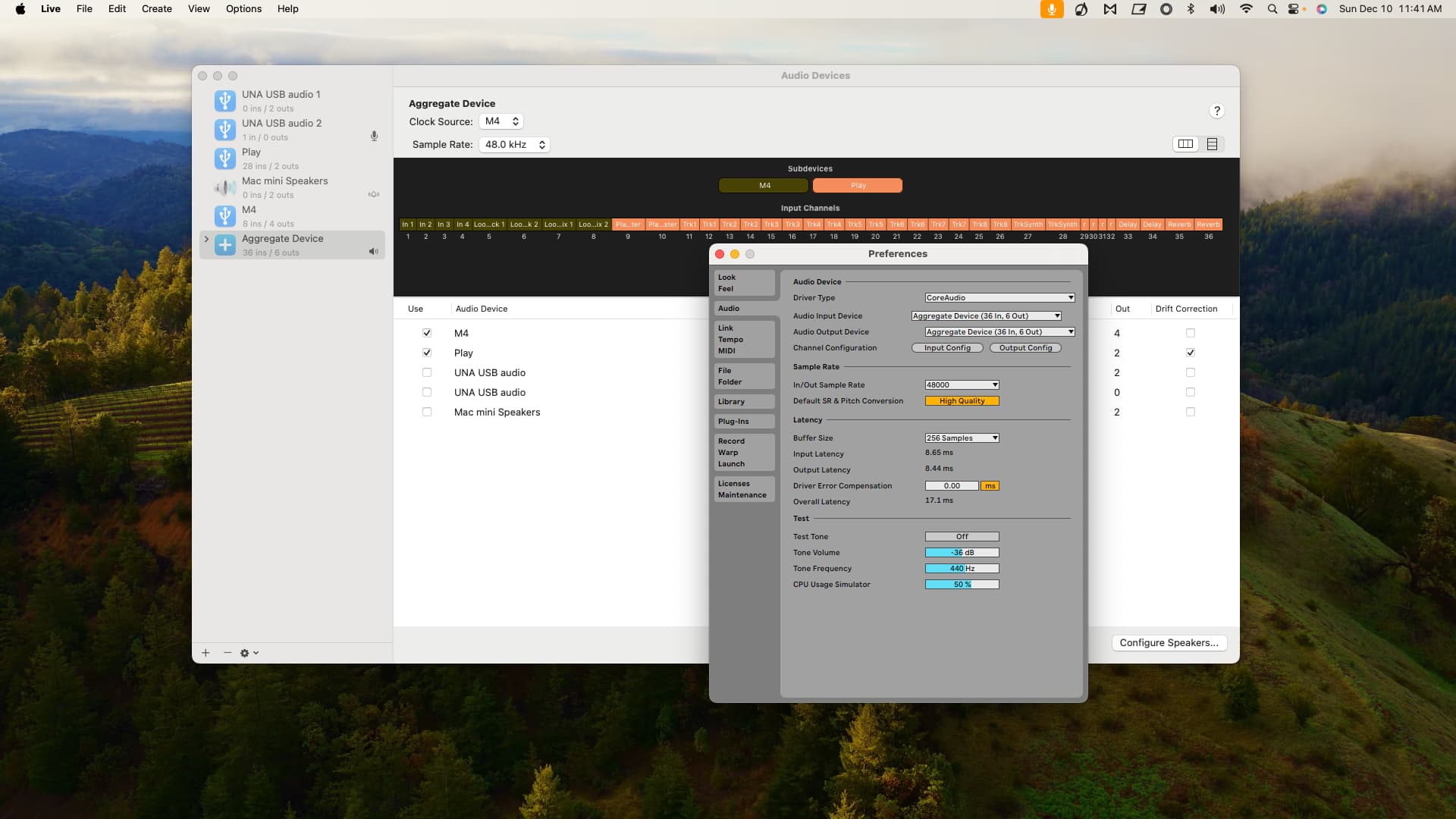Open the Look Feel preferences tab
Screen dimensions: 1456x819
click(x=744, y=283)
